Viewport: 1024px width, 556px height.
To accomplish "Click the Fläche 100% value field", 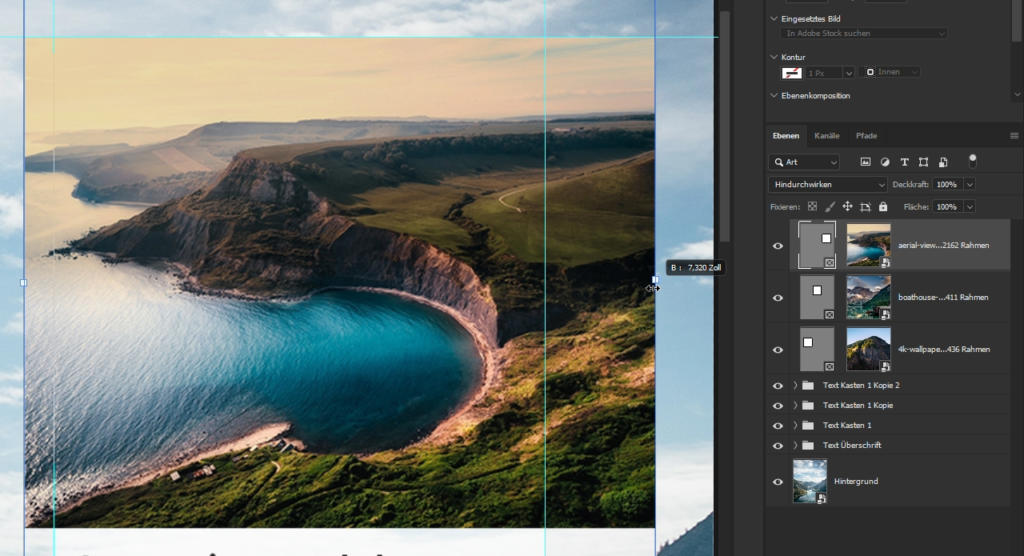I will (947, 207).
